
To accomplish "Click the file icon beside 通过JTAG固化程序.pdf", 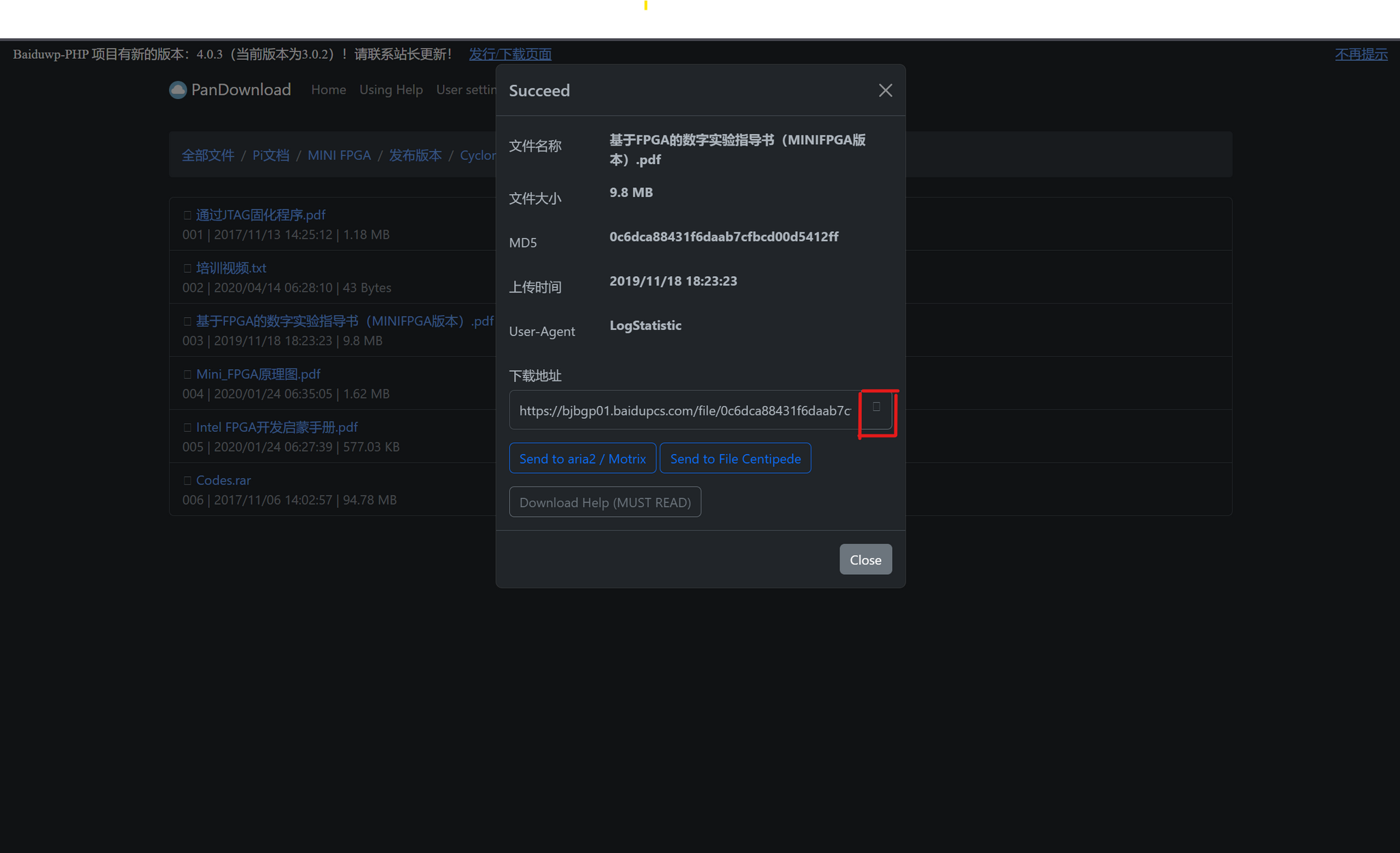I will coord(187,215).
